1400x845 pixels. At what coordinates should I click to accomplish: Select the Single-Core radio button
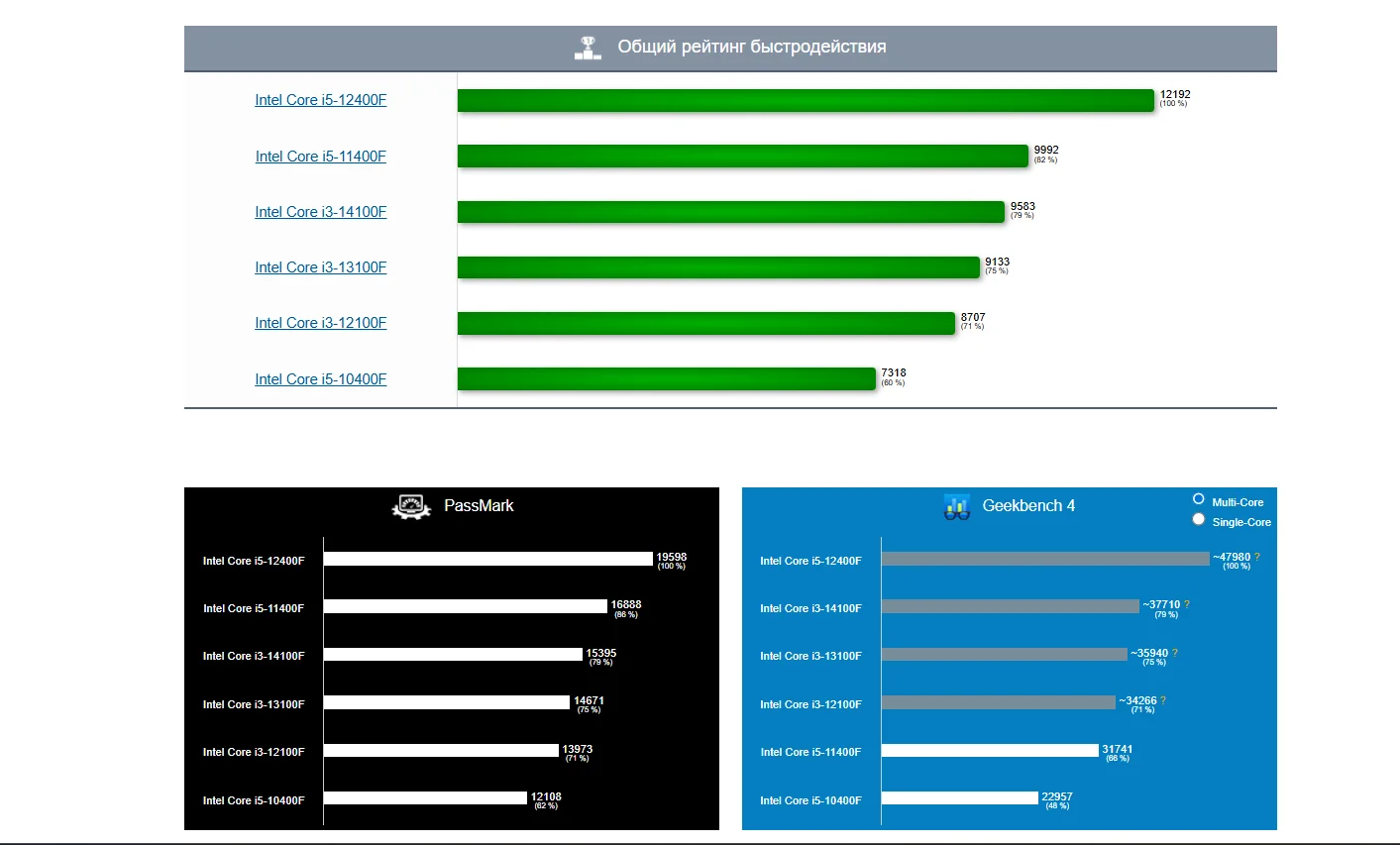1199,519
